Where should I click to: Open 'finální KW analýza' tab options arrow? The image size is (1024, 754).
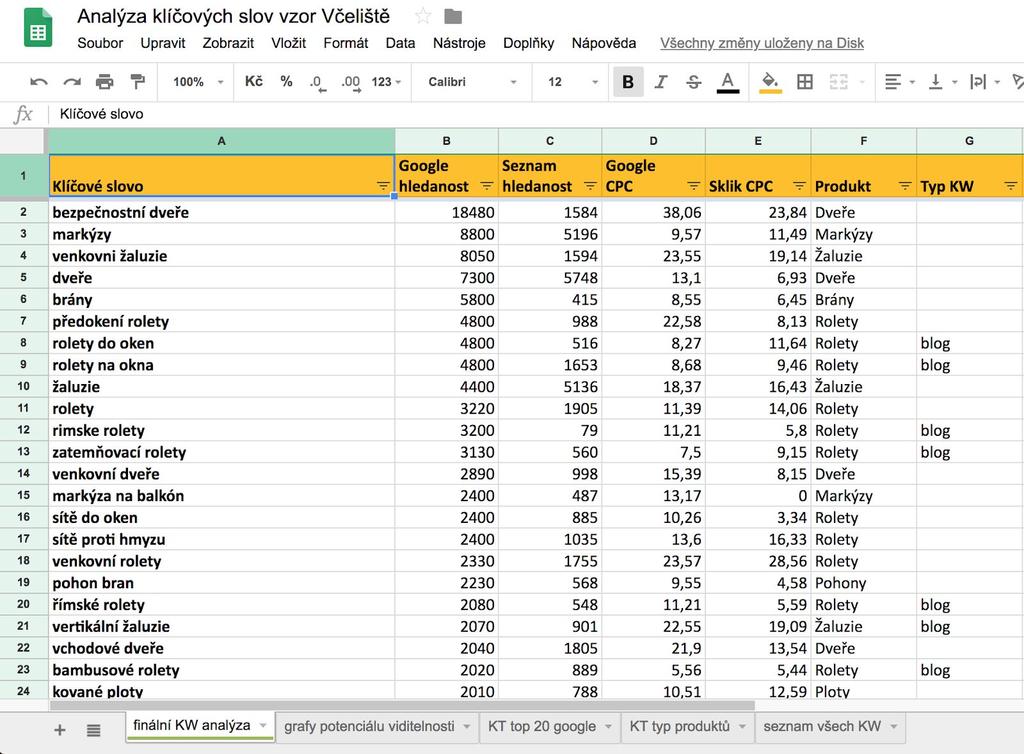(263, 725)
